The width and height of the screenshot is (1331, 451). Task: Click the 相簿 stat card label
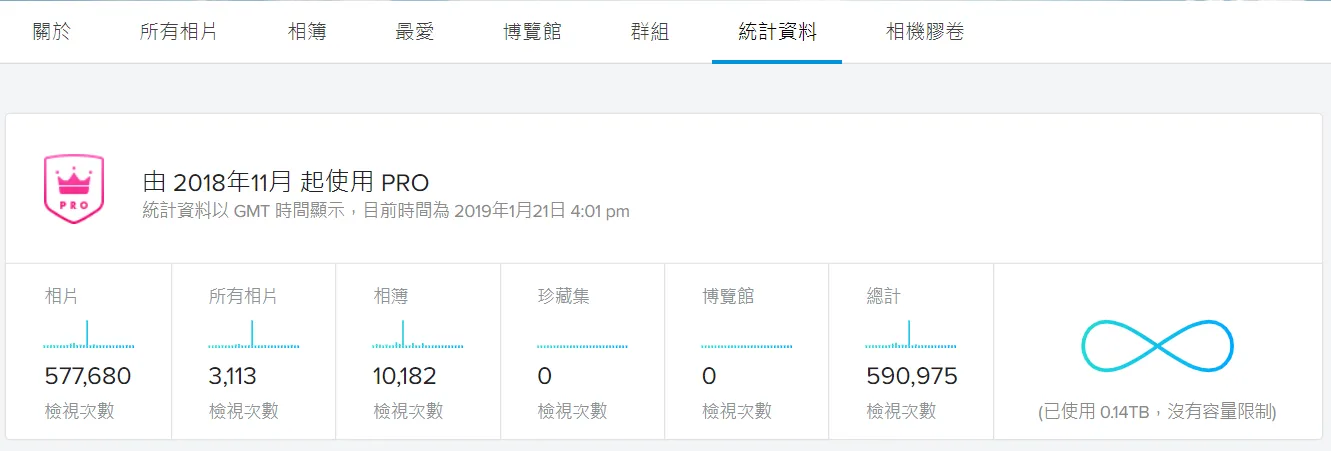click(390, 296)
